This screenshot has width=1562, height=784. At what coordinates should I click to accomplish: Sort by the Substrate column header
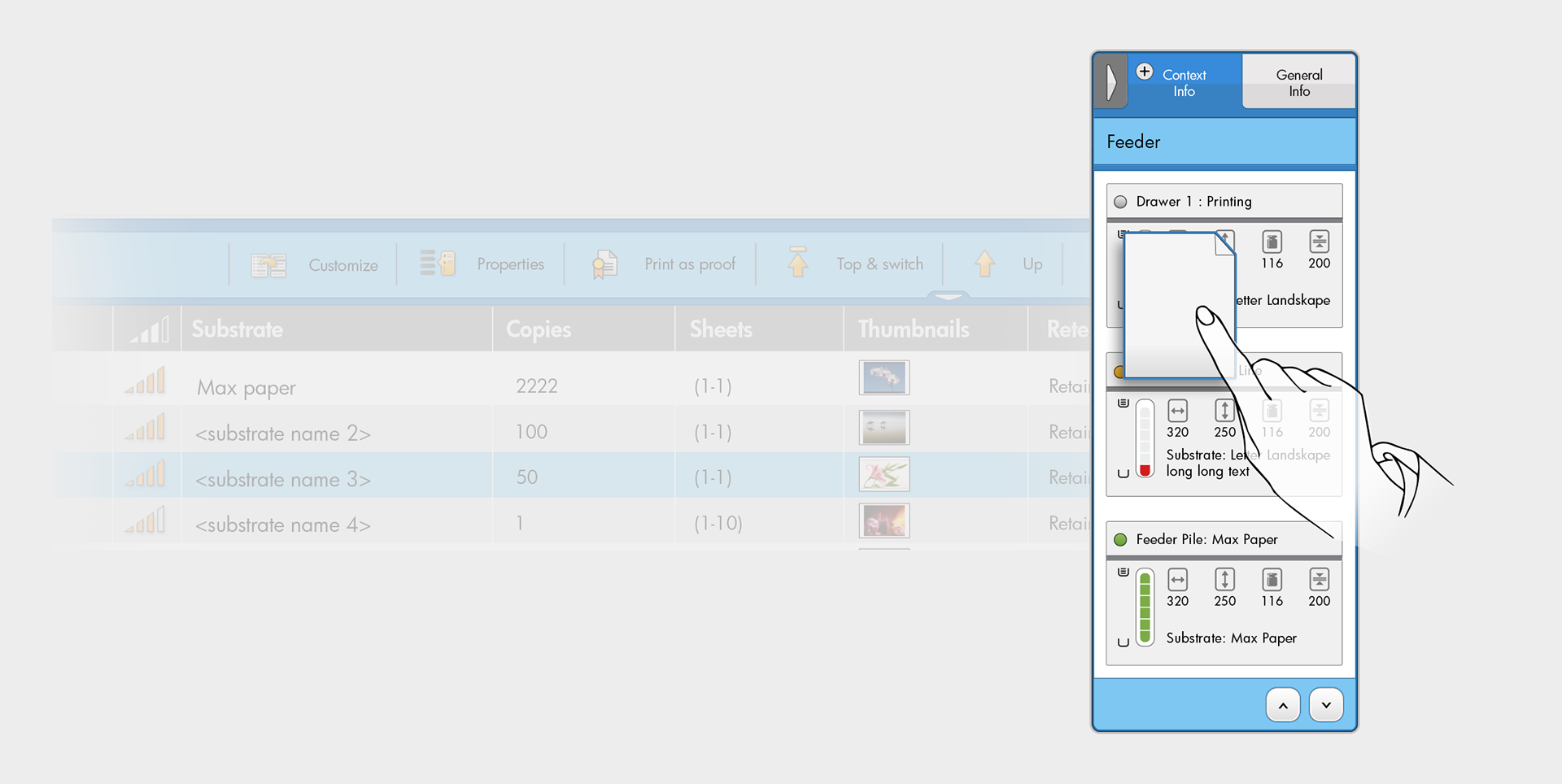(x=337, y=329)
